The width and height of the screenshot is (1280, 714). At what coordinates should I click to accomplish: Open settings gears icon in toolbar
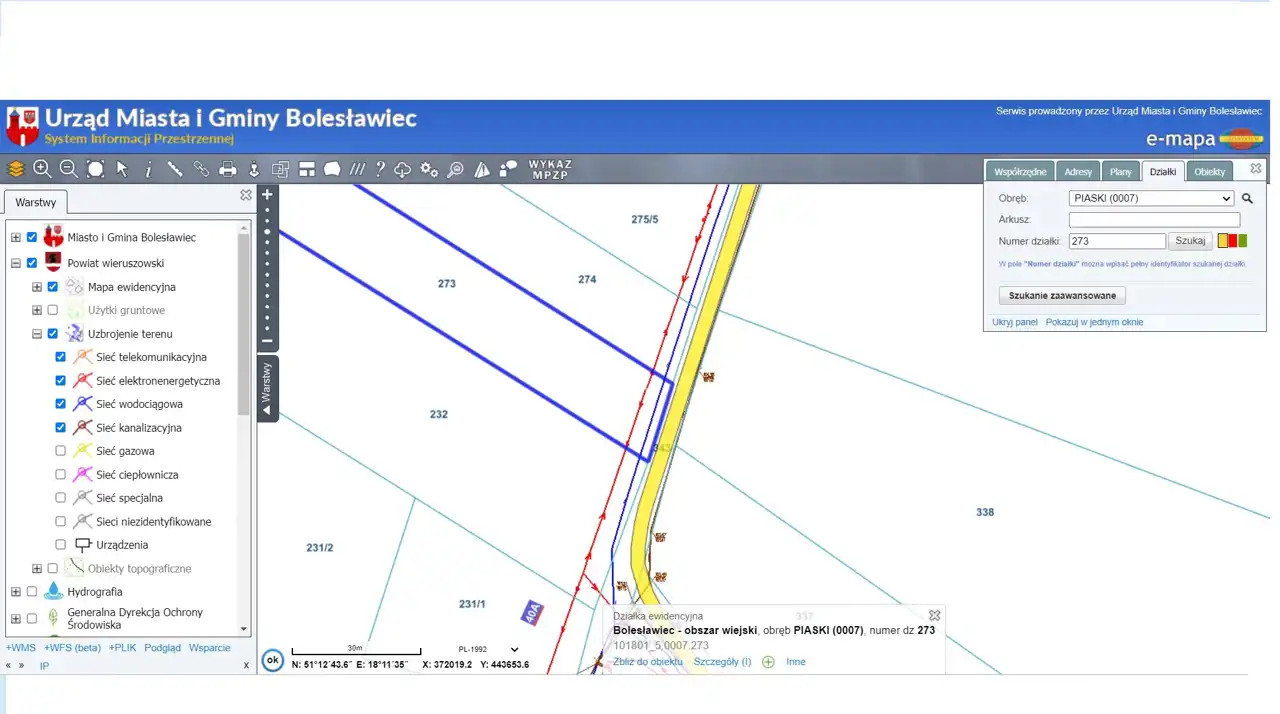point(429,169)
